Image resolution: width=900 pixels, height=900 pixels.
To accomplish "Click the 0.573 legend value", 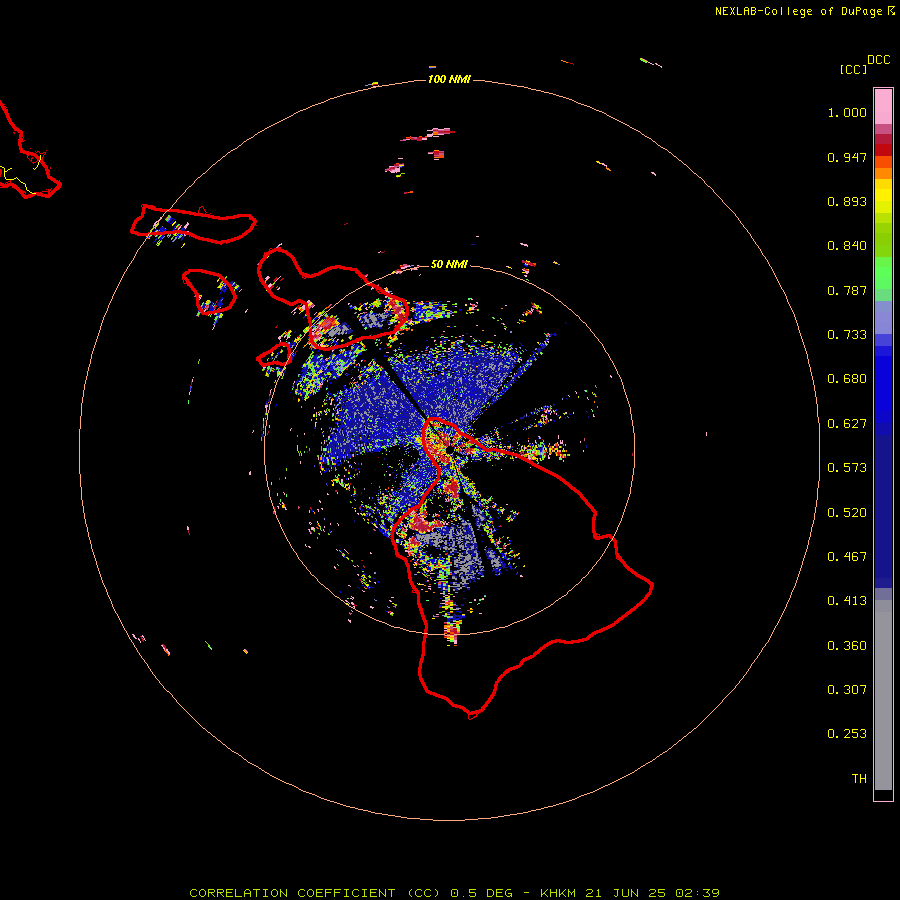I will (847, 468).
